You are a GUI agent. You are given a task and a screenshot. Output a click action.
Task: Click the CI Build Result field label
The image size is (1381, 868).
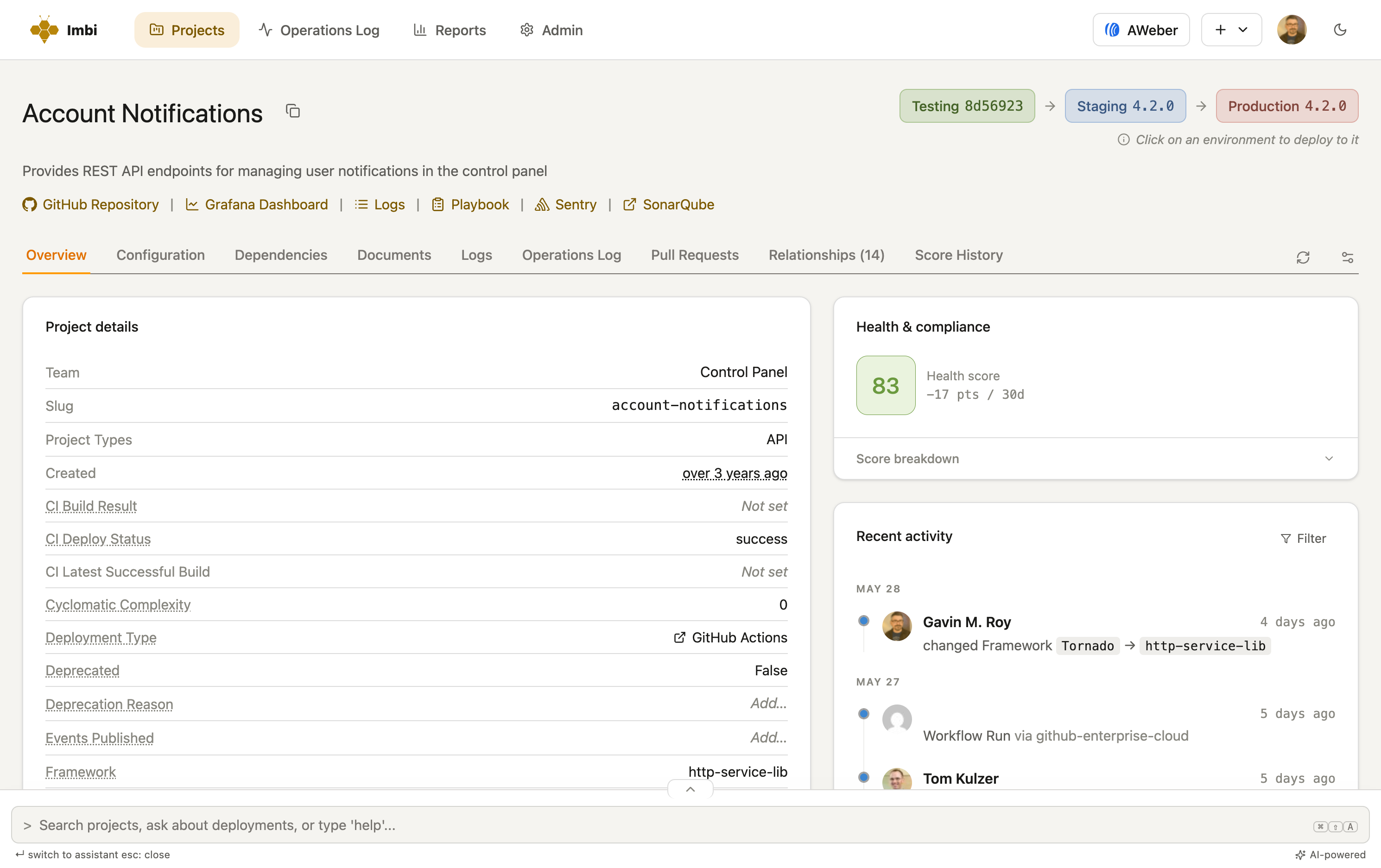coord(91,506)
